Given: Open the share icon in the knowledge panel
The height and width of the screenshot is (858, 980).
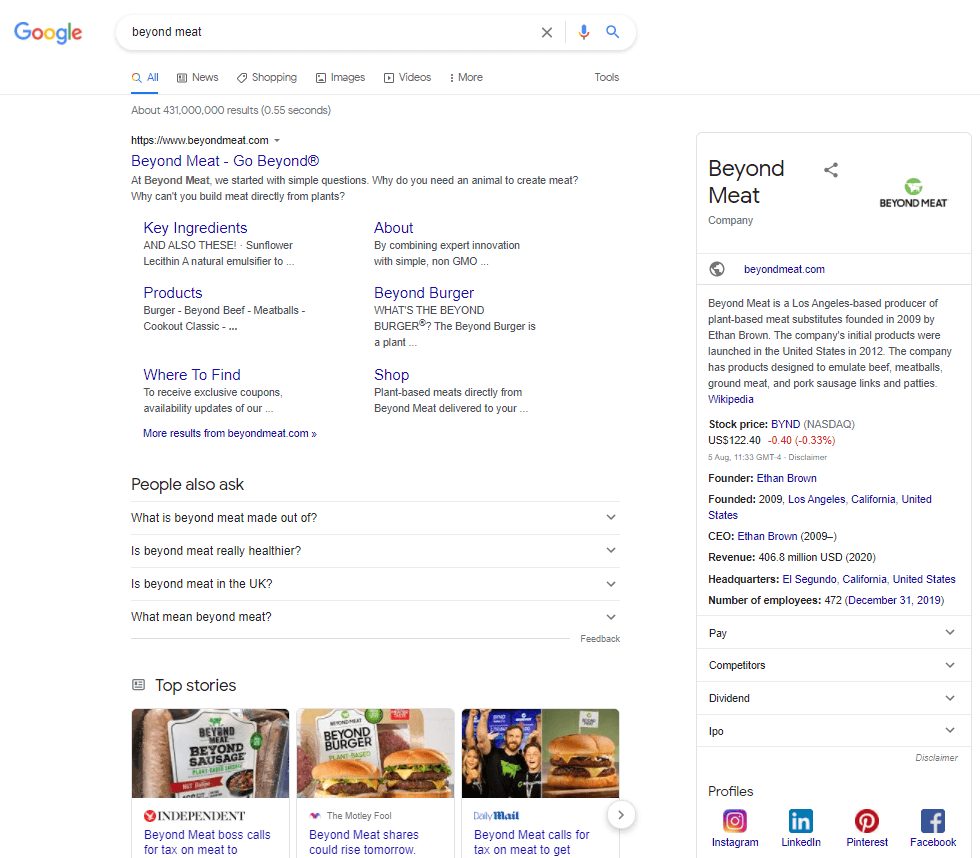Looking at the screenshot, I should 831,169.
